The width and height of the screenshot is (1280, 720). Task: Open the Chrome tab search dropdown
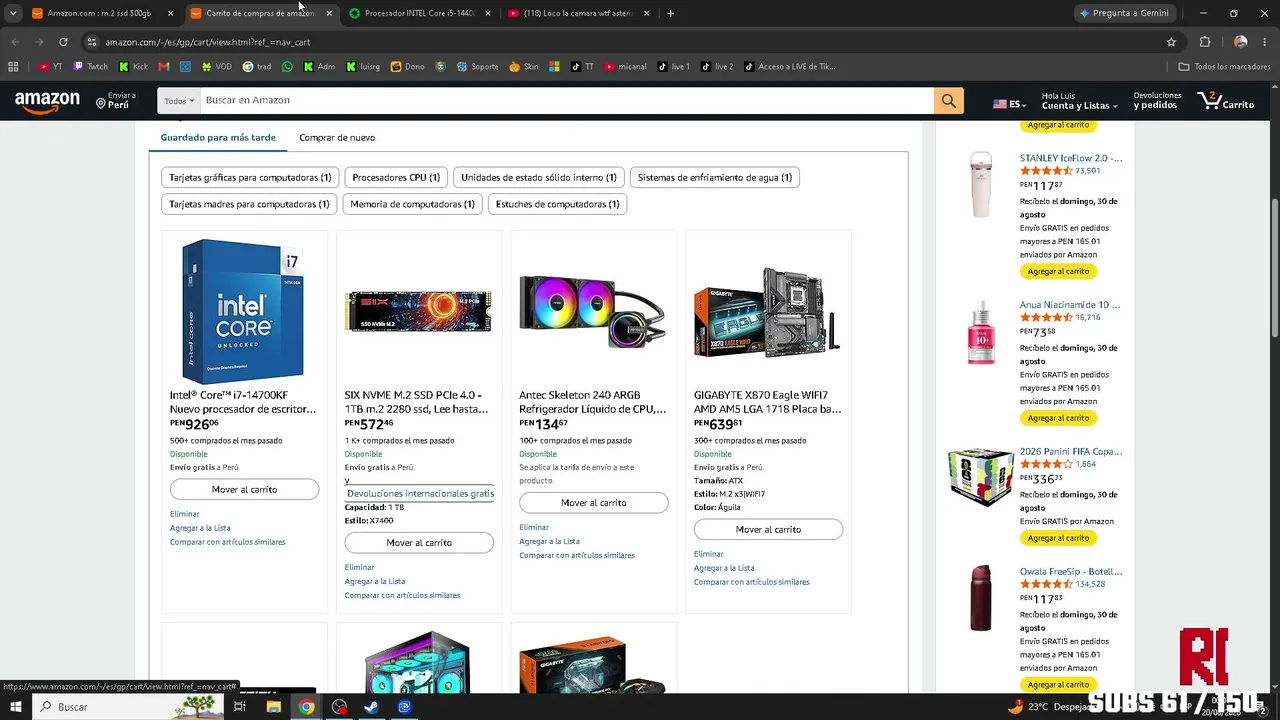click(x=13, y=13)
